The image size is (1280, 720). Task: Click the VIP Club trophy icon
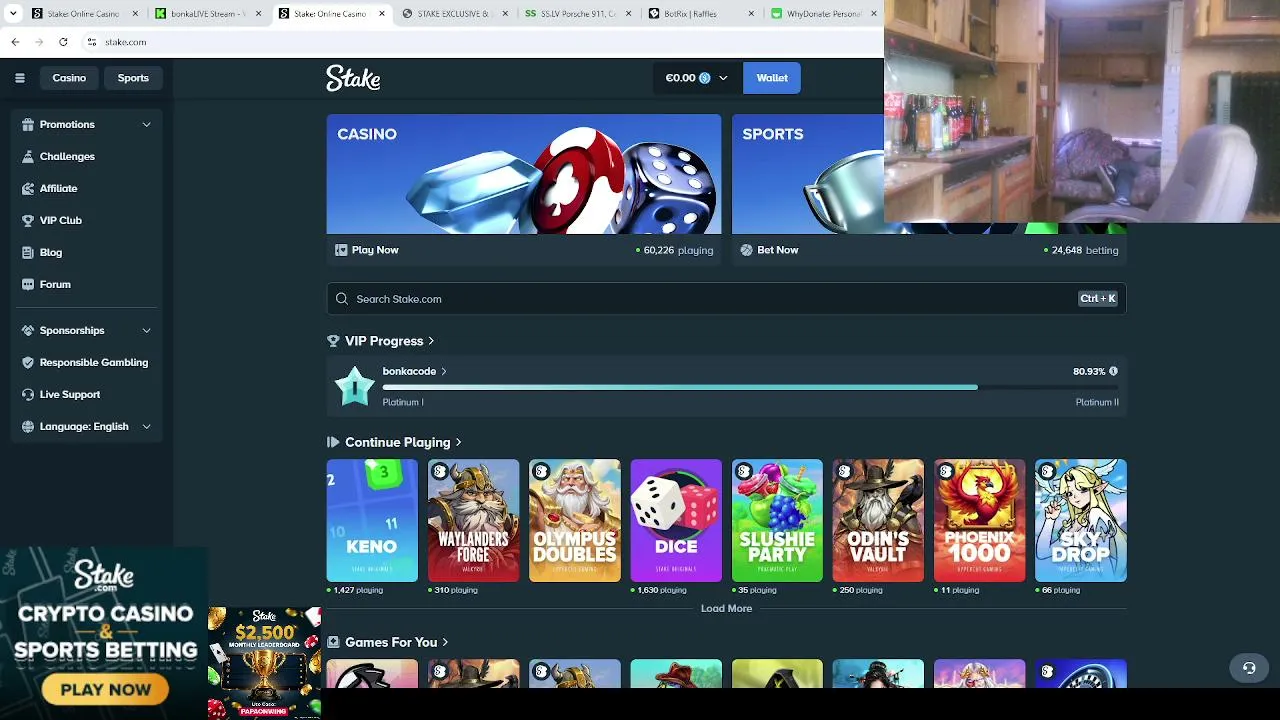click(28, 220)
